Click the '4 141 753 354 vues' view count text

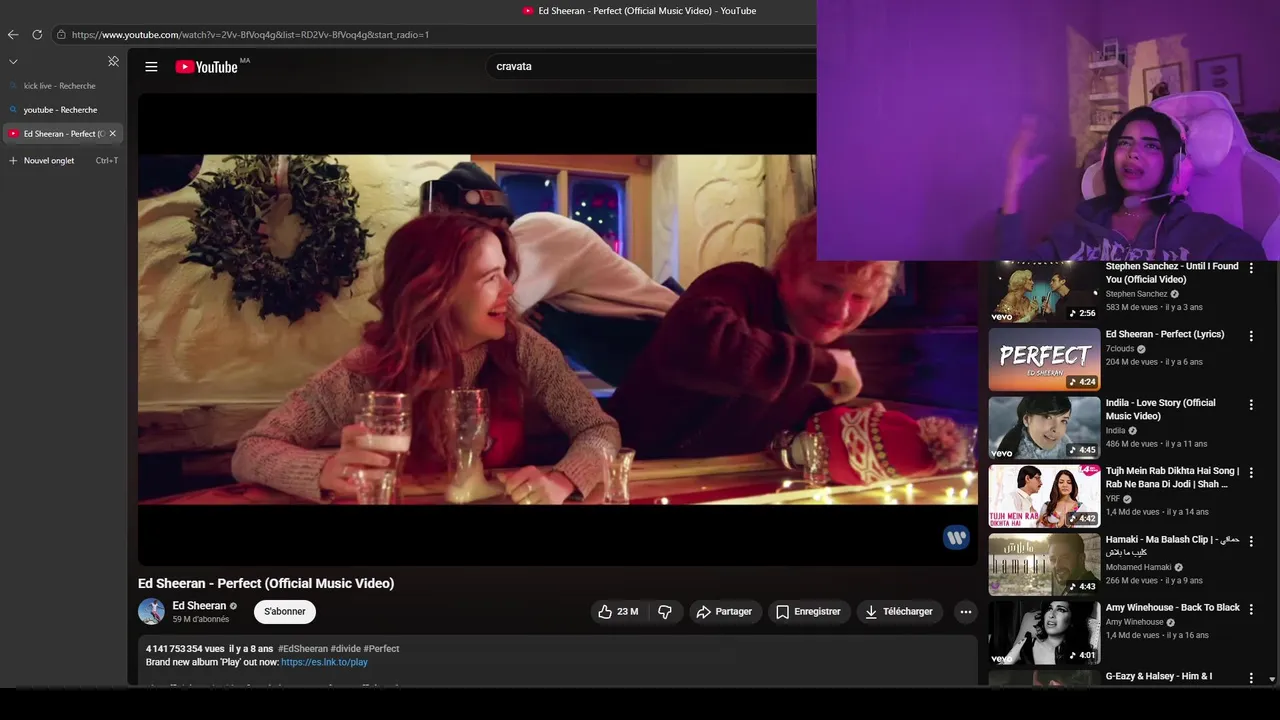pyautogui.click(x=185, y=649)
